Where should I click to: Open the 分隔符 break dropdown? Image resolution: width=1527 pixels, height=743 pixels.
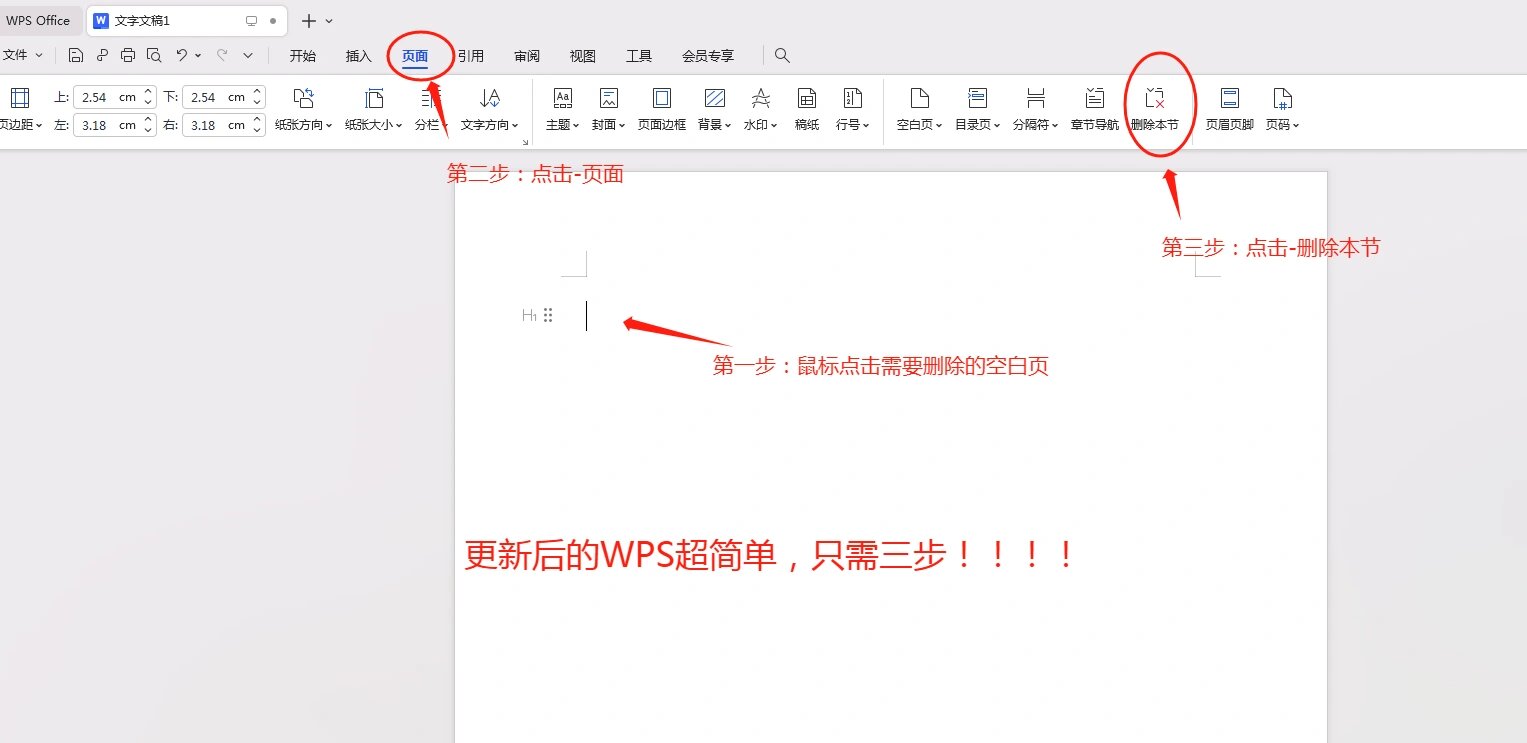1036,125
